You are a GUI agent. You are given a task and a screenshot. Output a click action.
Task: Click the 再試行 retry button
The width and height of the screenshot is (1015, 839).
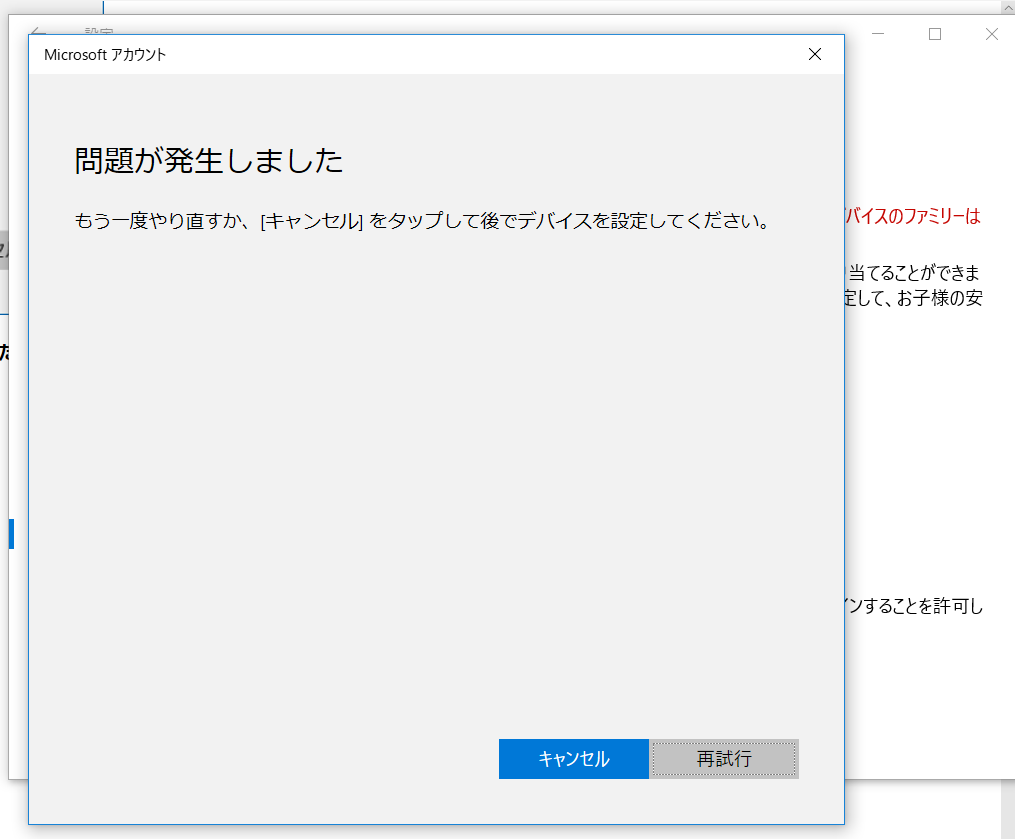tap(724, 759)
